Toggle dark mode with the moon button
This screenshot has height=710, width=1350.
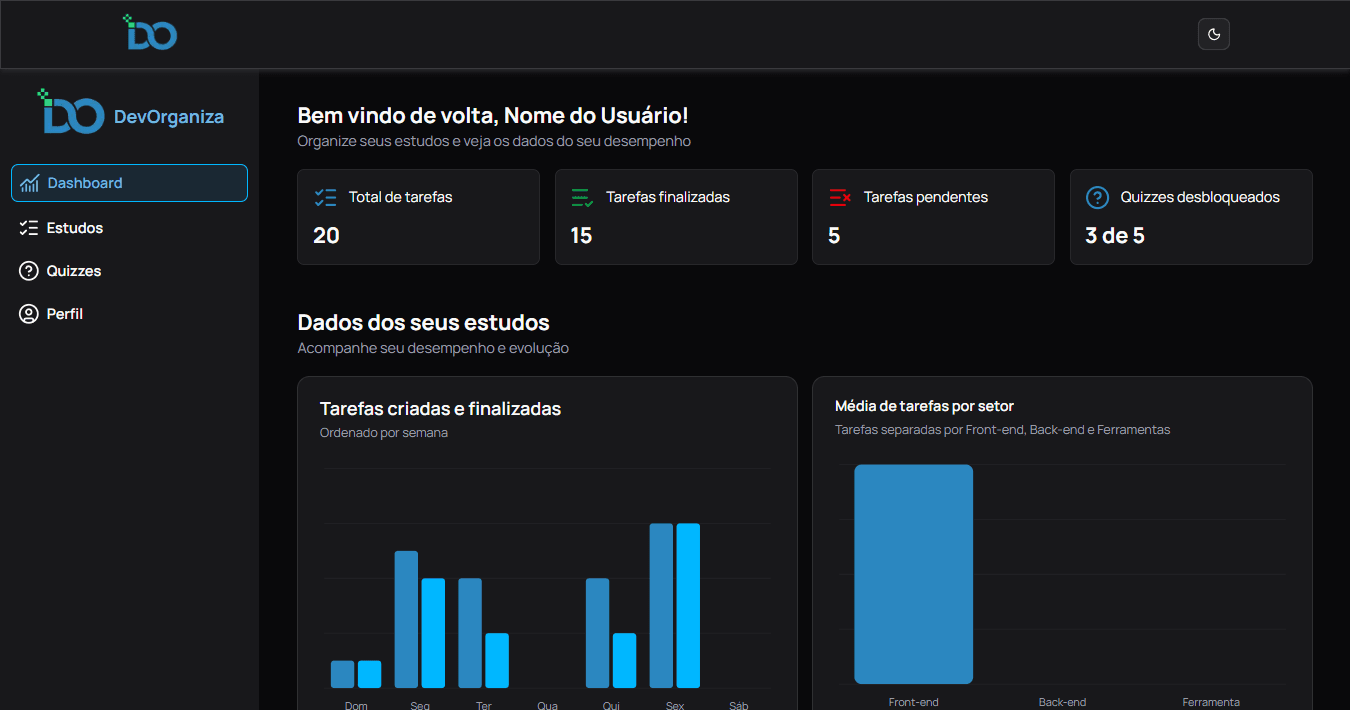pyautogui.click(x=1213, y=34)
